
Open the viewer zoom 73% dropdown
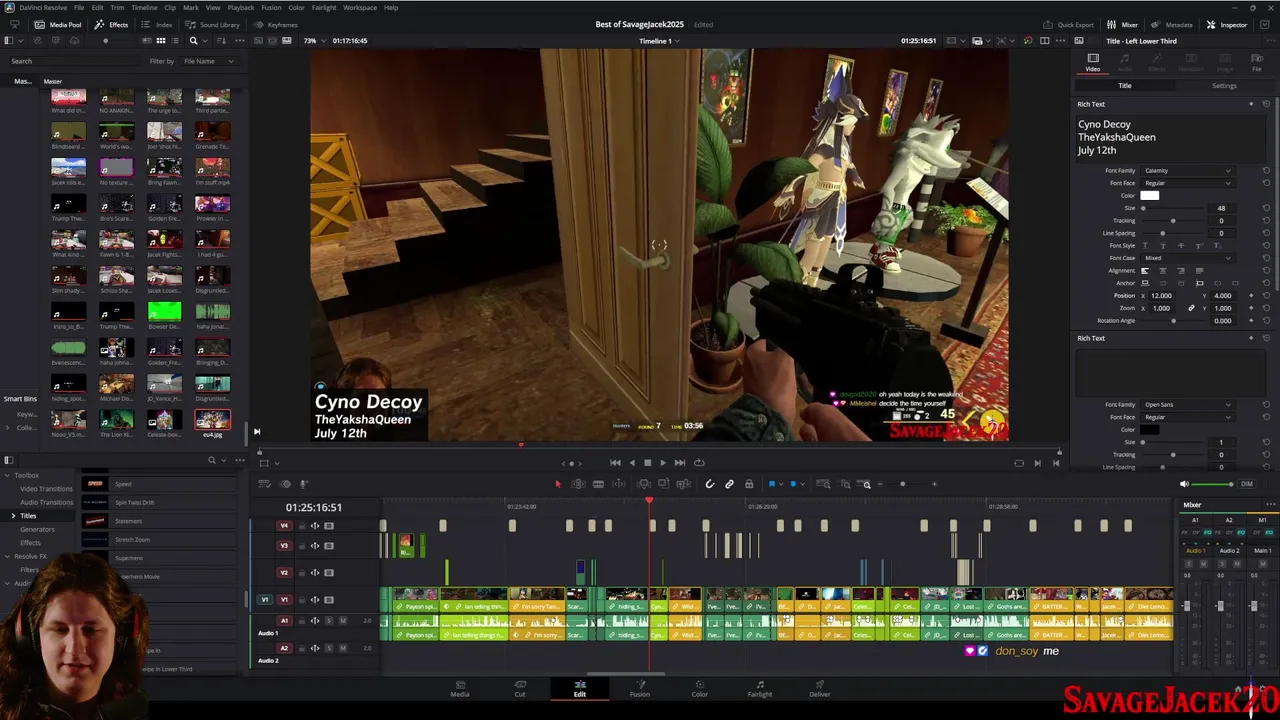click(x=315, y=41)
